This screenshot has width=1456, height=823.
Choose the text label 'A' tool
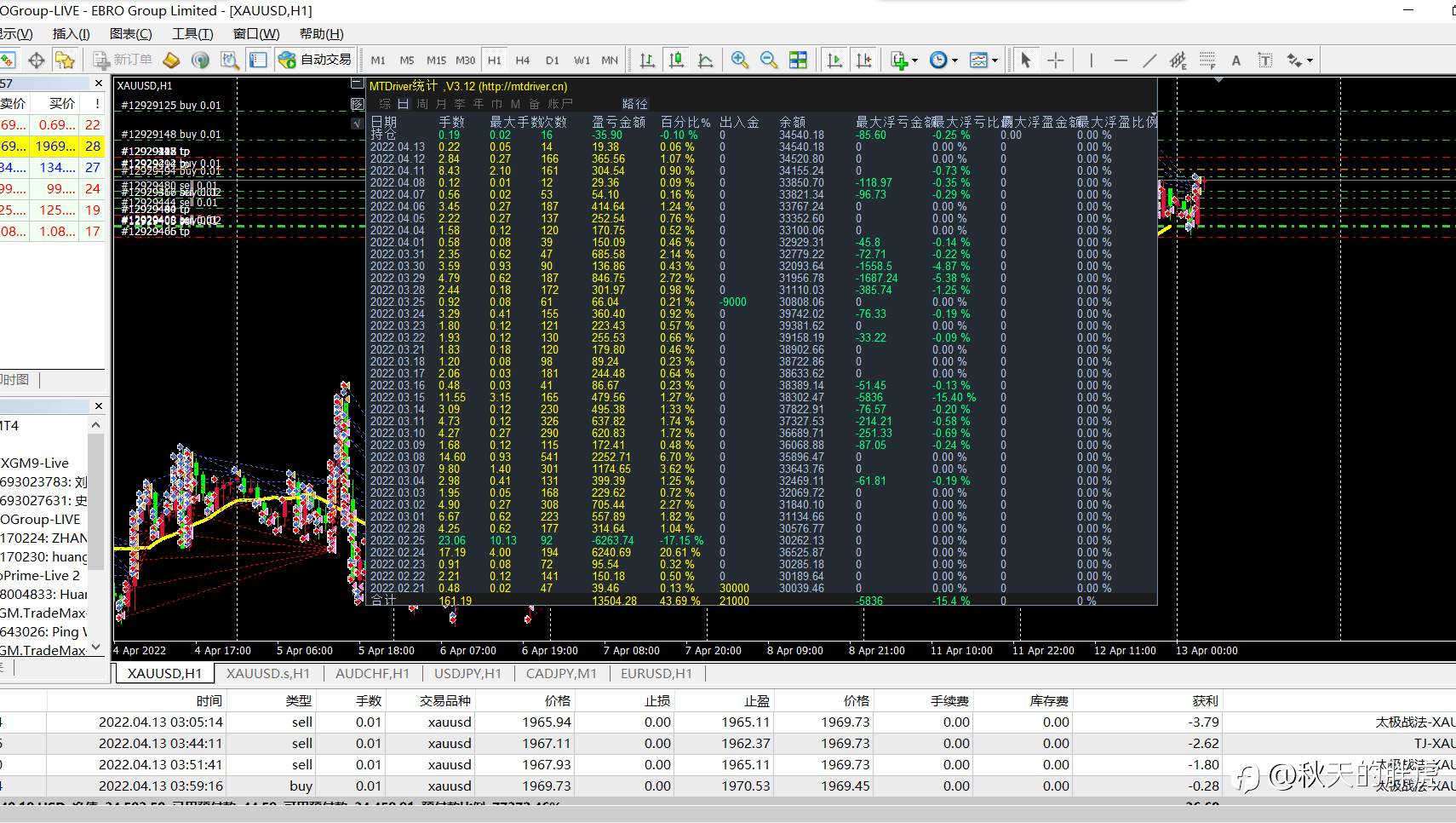pyautogui.click(x=1236, y=60)
